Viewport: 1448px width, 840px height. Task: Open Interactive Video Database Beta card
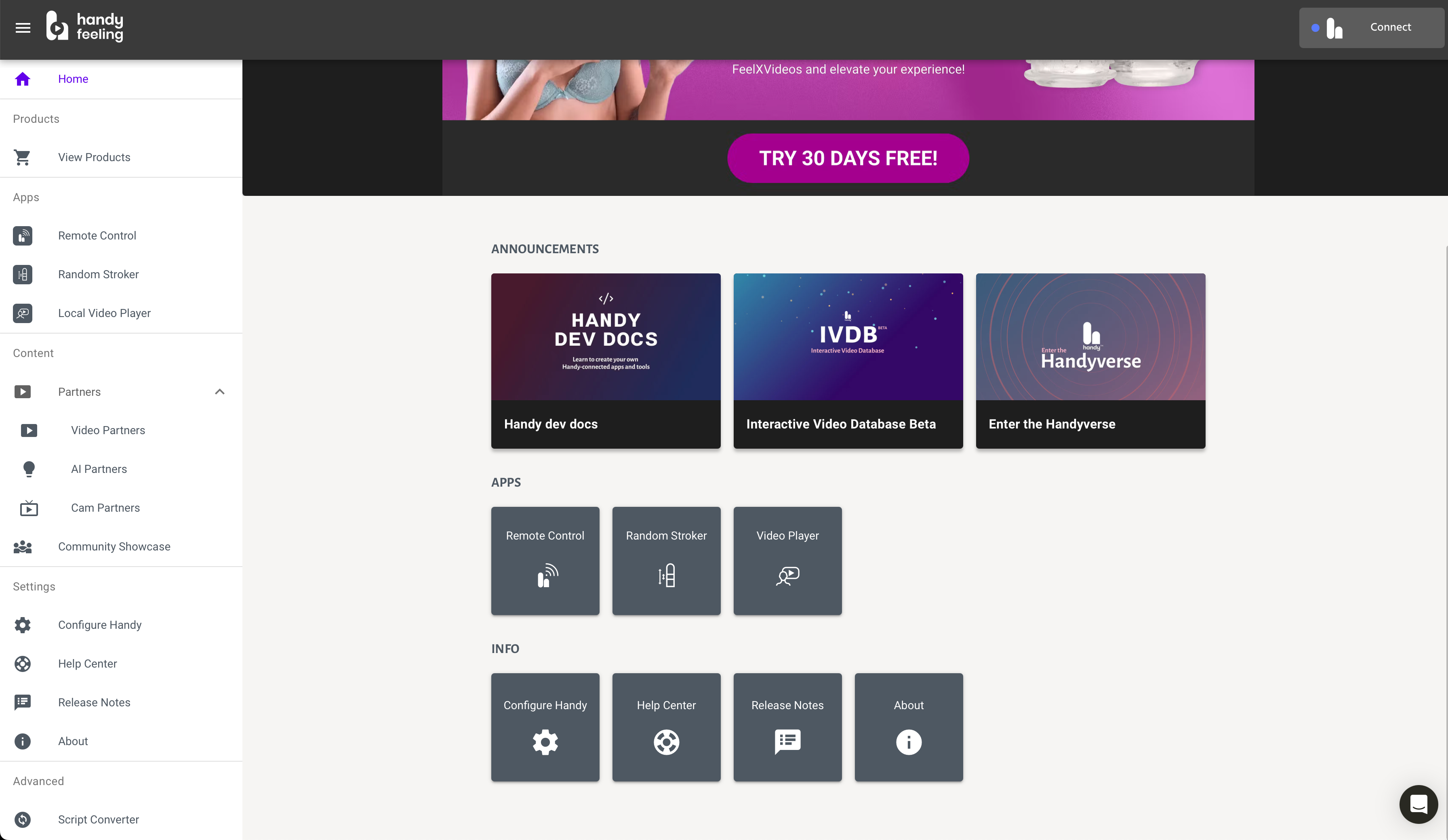coord(848,361)
